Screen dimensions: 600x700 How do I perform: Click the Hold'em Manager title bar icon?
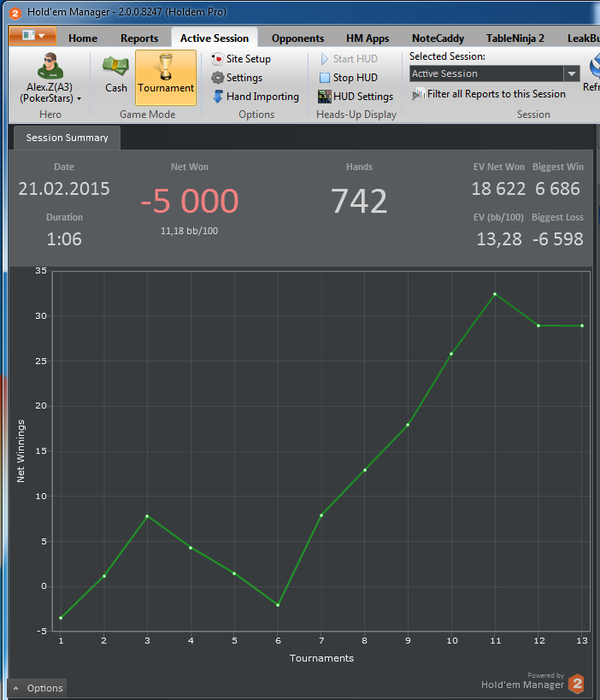pos(15,13)
